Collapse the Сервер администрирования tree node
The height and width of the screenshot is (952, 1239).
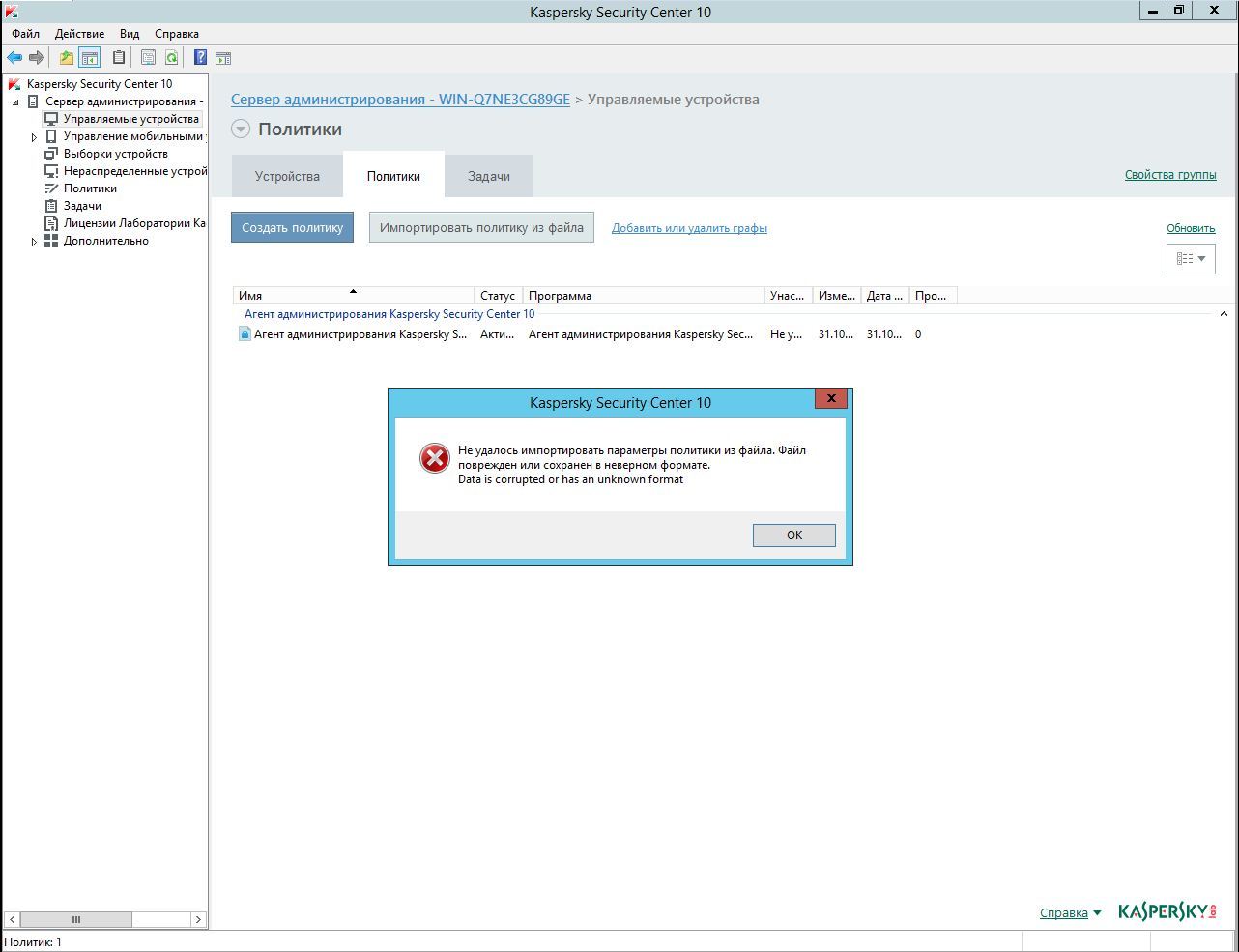[x=15, y=102]
